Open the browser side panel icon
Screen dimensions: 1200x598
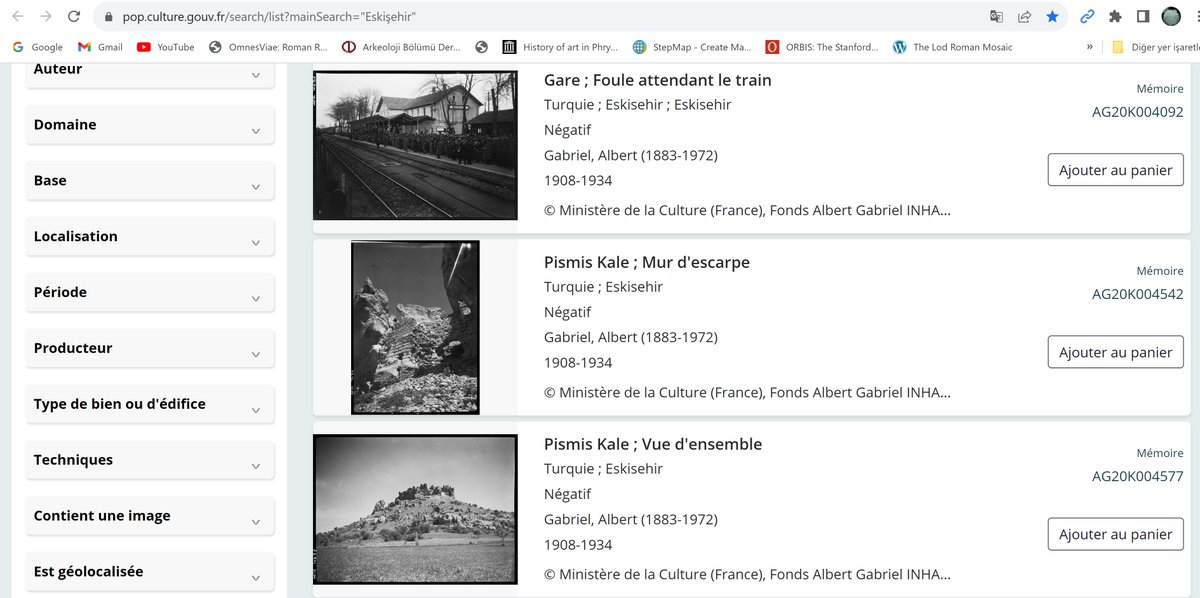tap(1143, 17)
